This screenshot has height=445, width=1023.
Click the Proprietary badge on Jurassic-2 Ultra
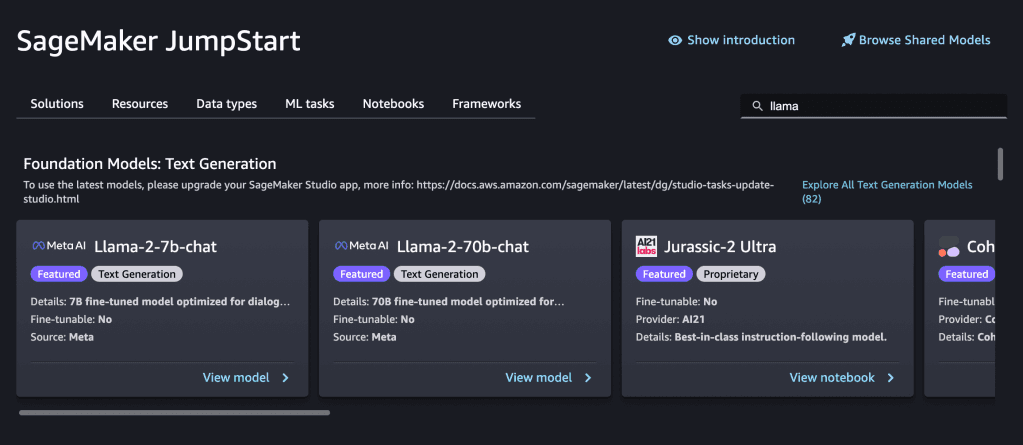(x=731, y=274)
